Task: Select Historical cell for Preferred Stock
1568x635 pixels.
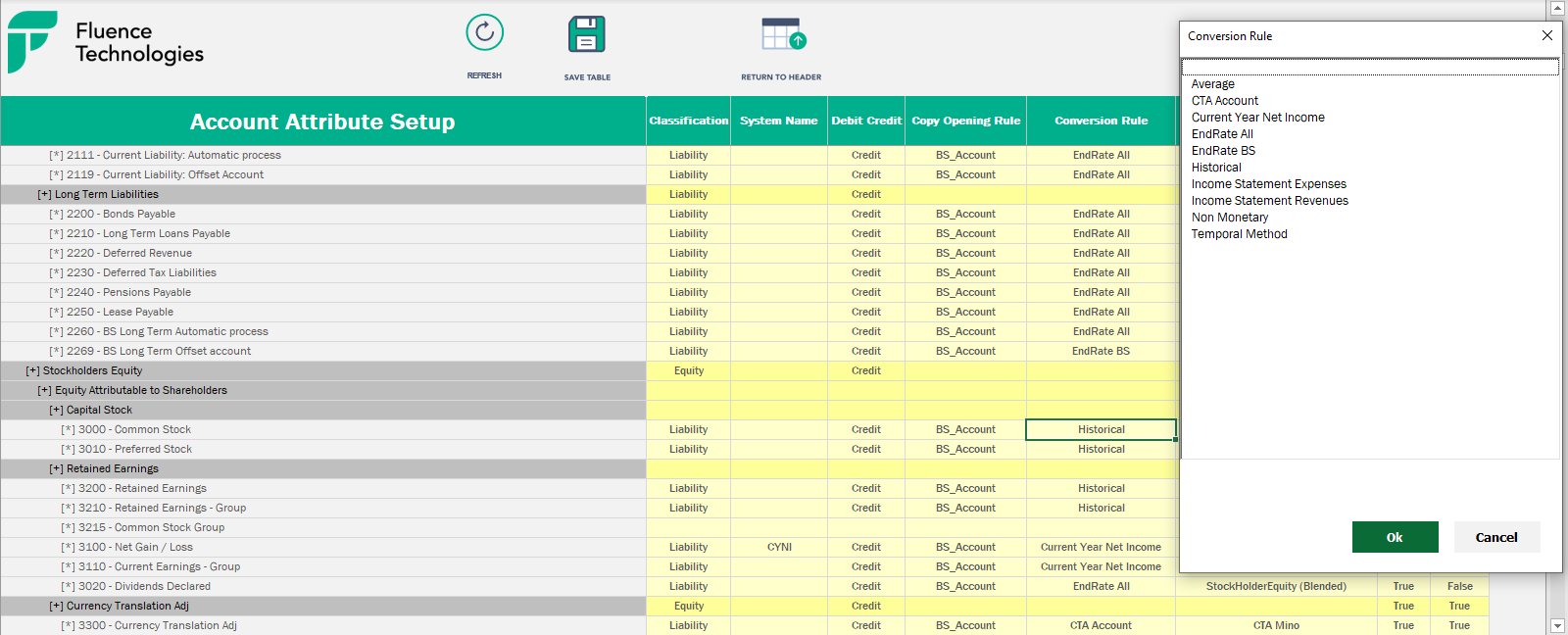Action: point(1101,449)
